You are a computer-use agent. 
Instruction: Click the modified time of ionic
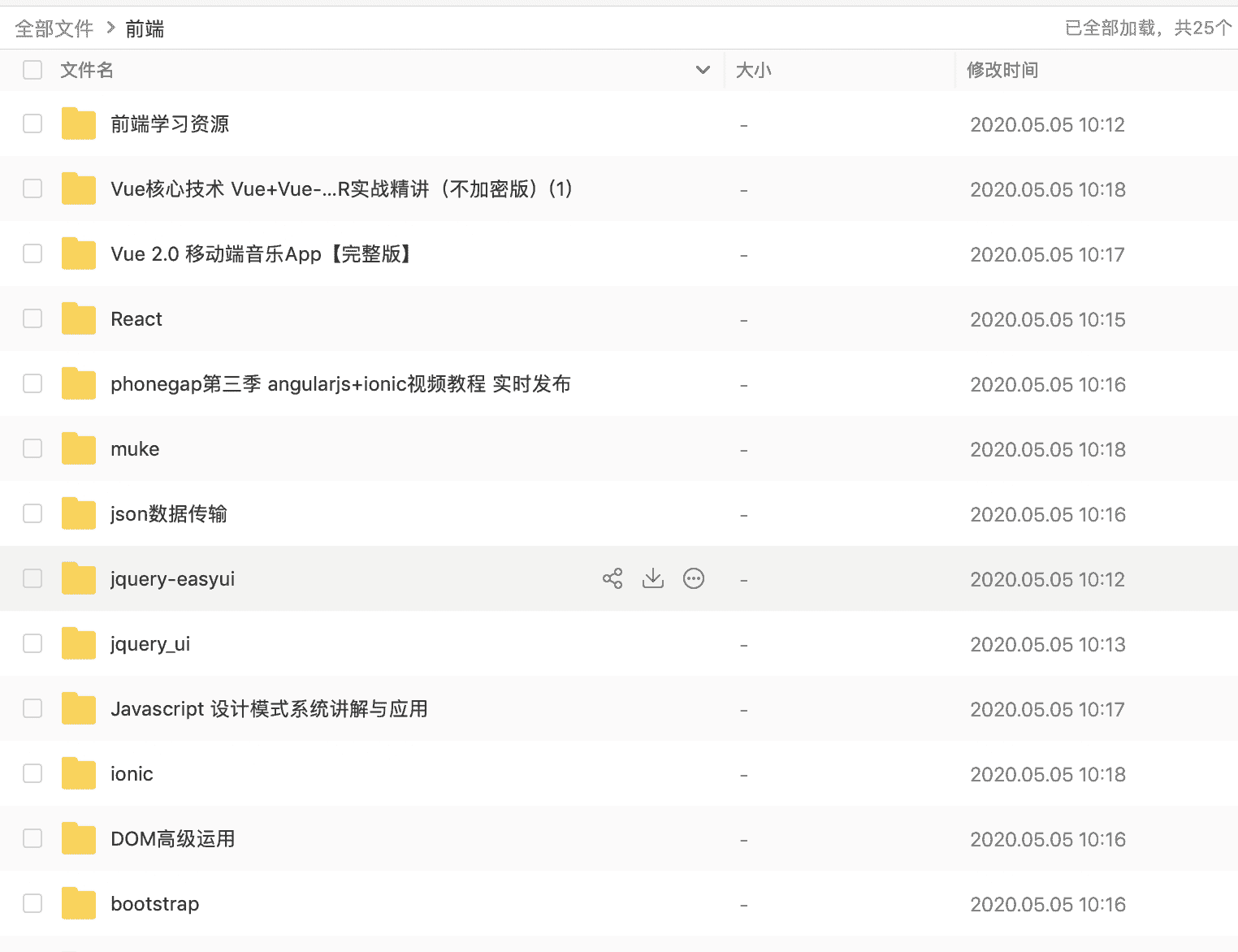point(1048,774)
